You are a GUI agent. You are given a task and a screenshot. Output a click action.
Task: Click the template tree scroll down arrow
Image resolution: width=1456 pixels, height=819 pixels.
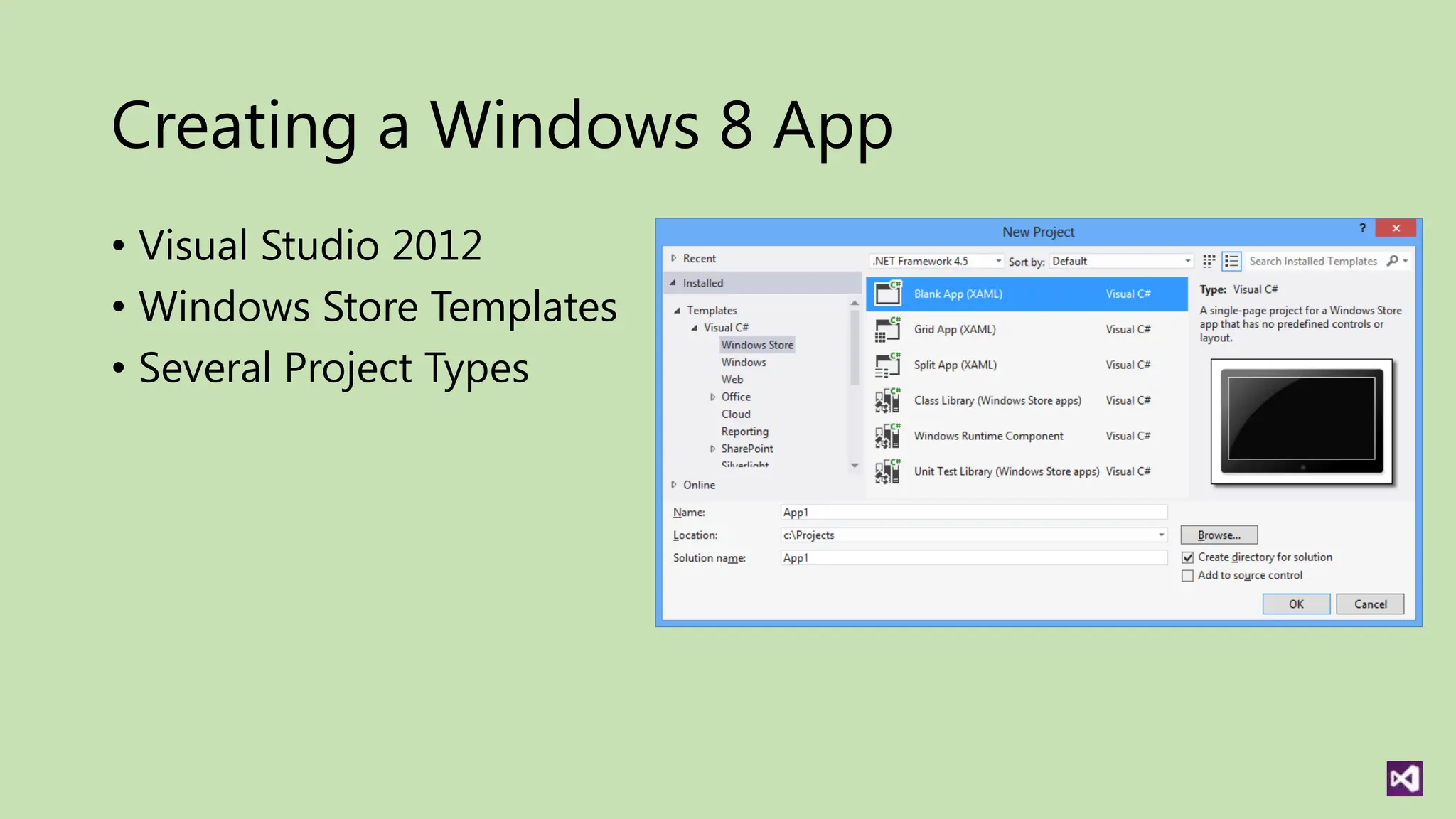tap(855, 466)
